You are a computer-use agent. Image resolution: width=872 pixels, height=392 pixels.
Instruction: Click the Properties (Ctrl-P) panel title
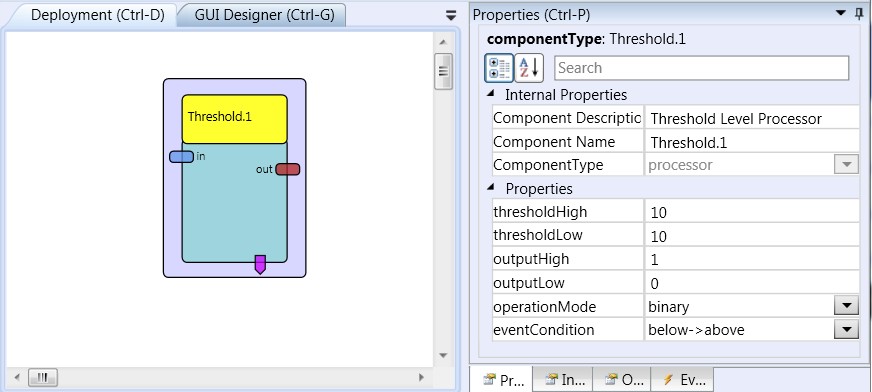(x=531, y=15)
